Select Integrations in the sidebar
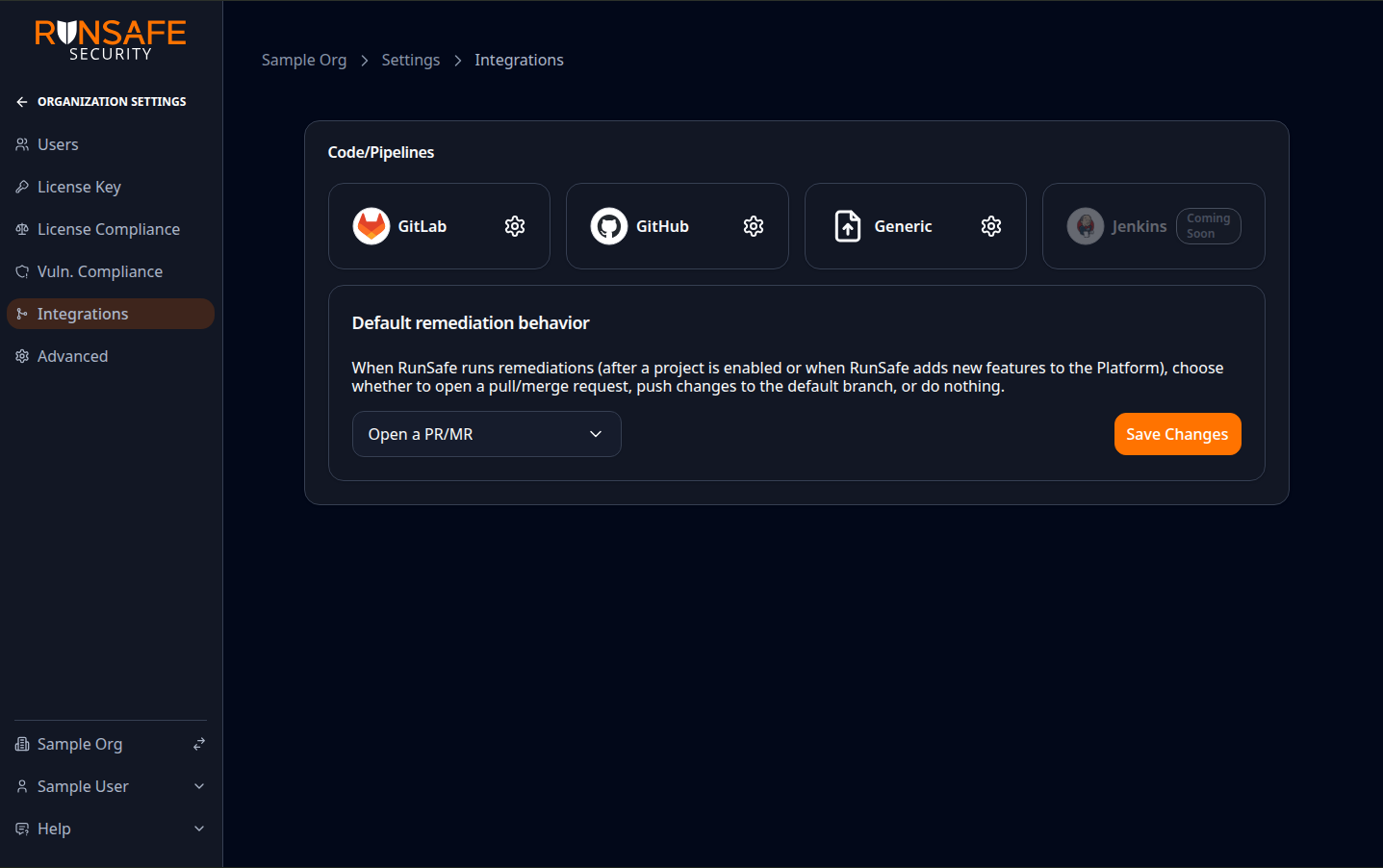 coord(111,314)
